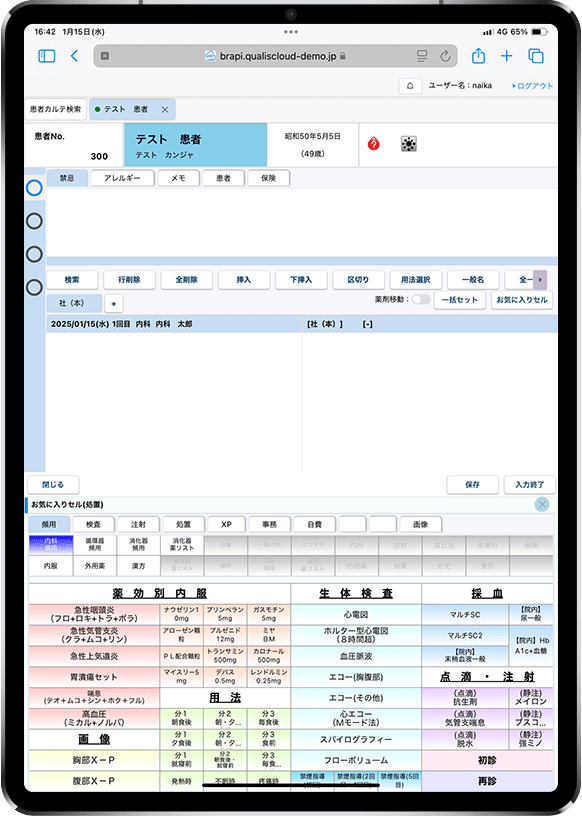Viewport: 582px width, 816px height.
Task: Collapse the order with the [-] marker
Action: click(368, 324)
